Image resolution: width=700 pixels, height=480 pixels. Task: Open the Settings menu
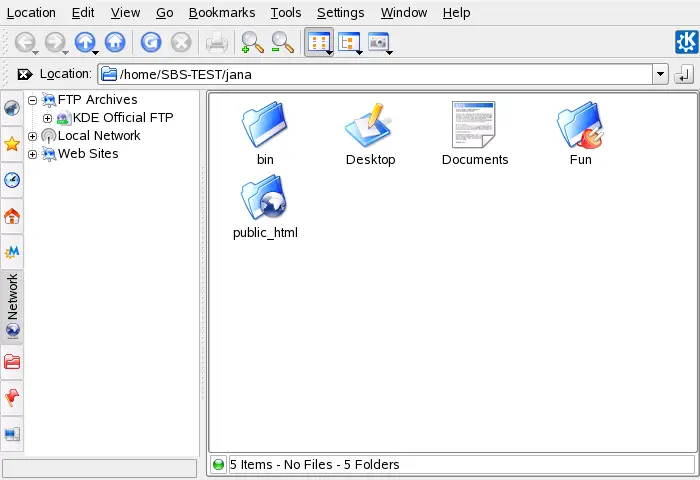click(x=340, y=13)
